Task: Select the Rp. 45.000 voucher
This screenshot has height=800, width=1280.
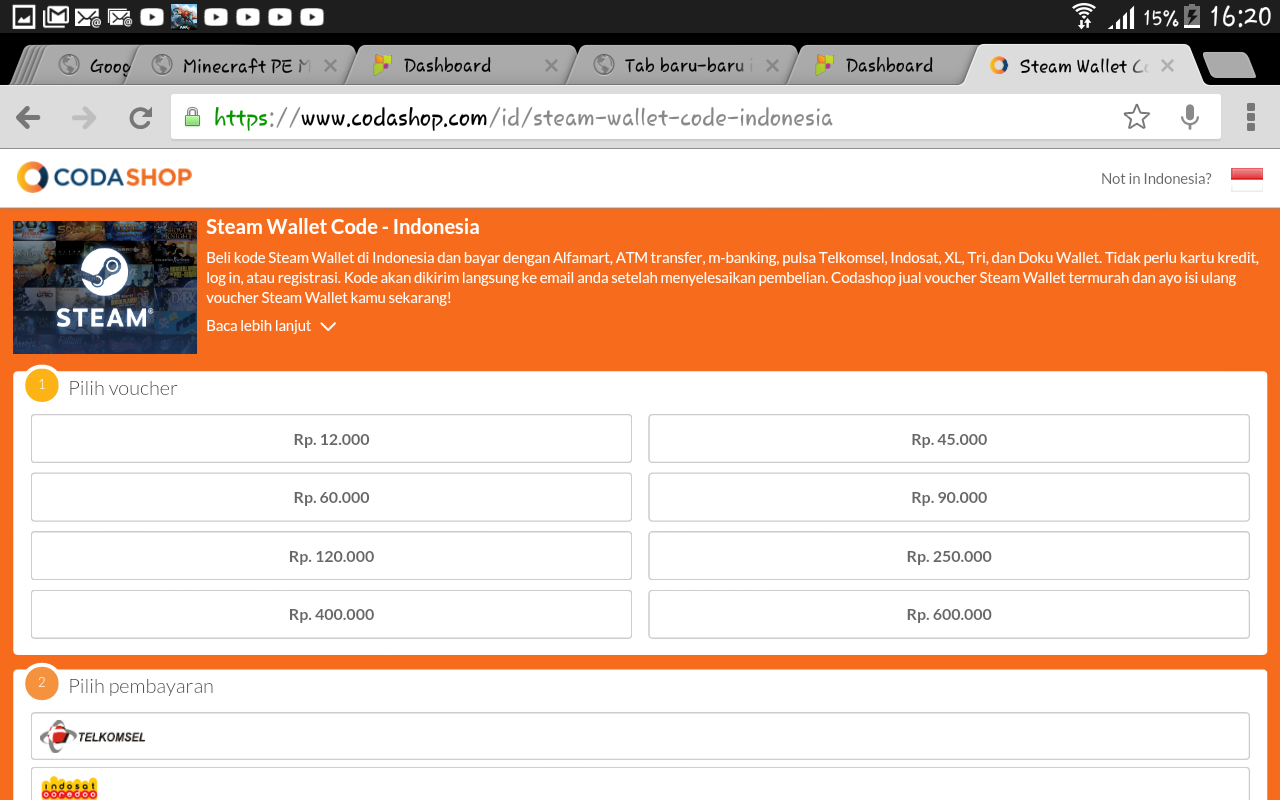Action: 949,439
